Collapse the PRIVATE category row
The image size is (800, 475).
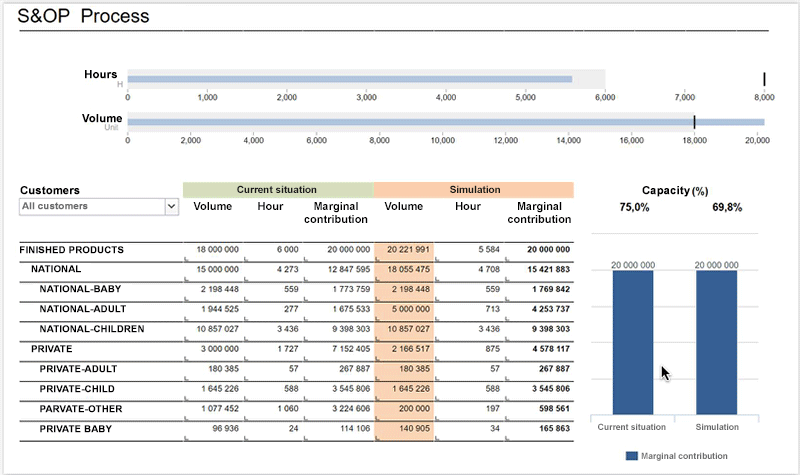tap(53, 349)
